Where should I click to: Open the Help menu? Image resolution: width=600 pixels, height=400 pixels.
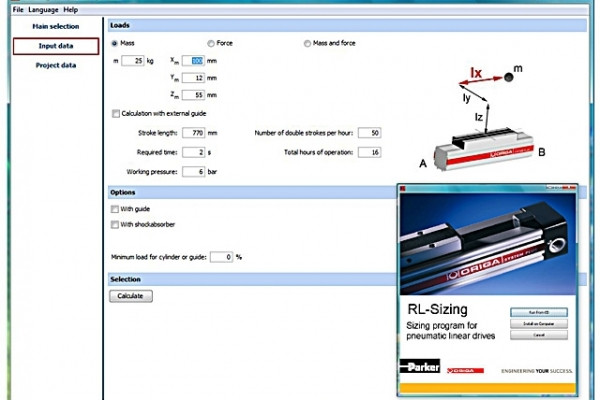pos(70,8)
